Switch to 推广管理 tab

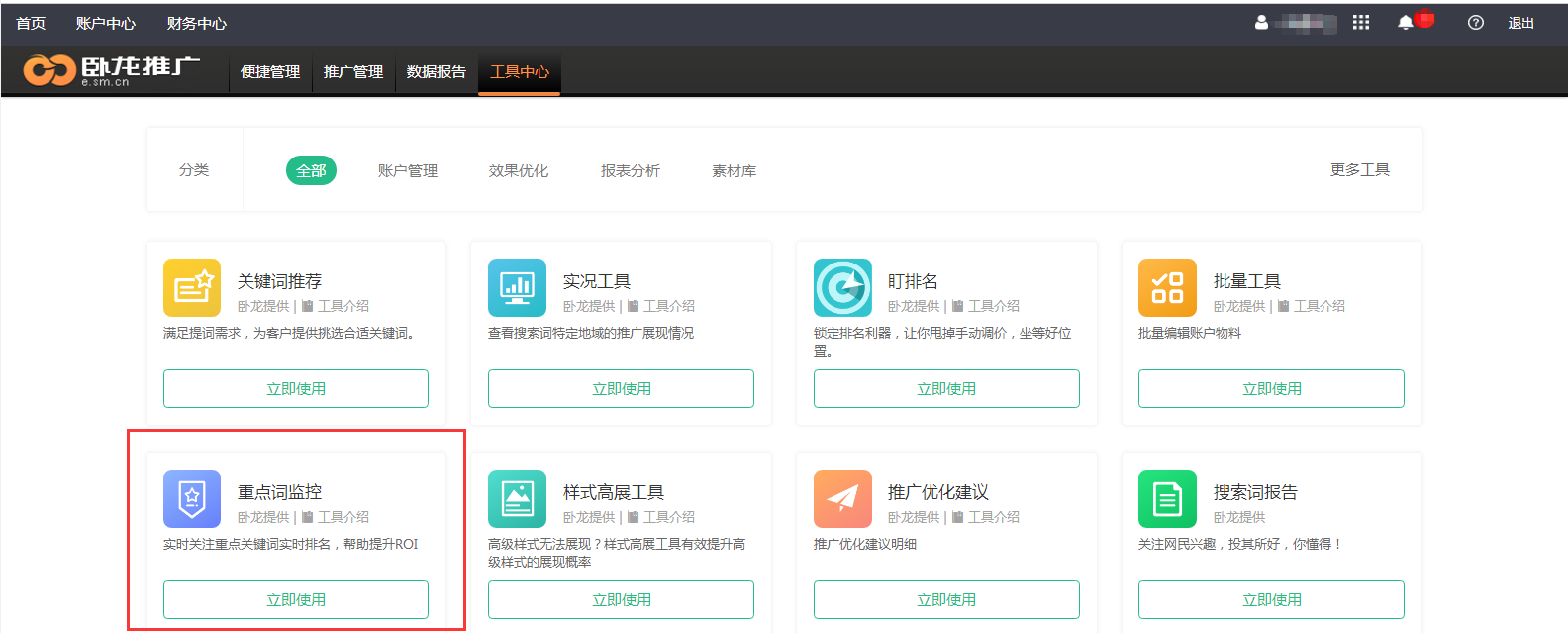coord(353,72)
